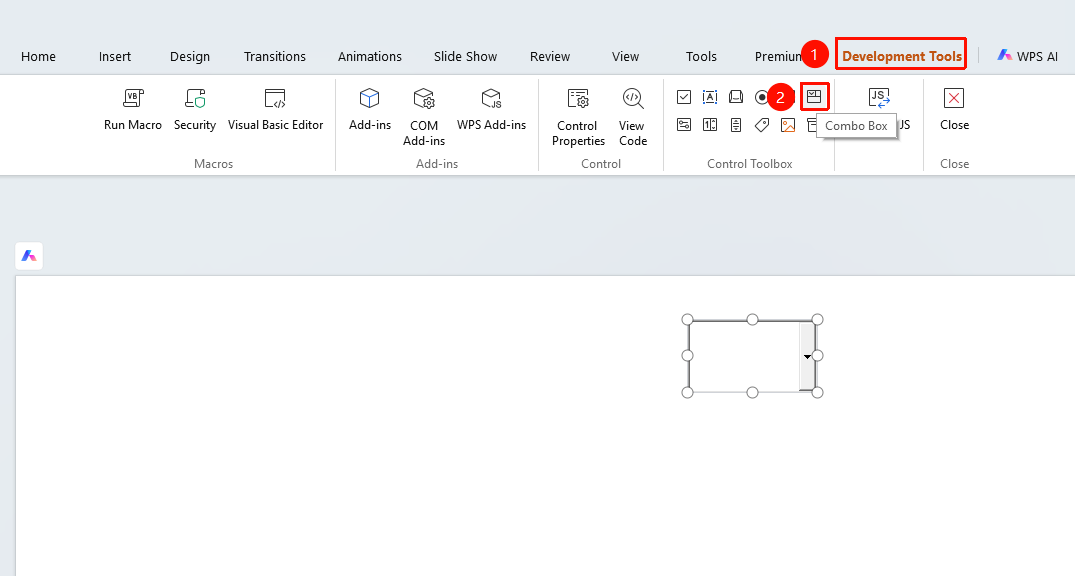1075x576 pixels.
Task: Select the Image control icon in the toolbox
Action: point(788,125)
